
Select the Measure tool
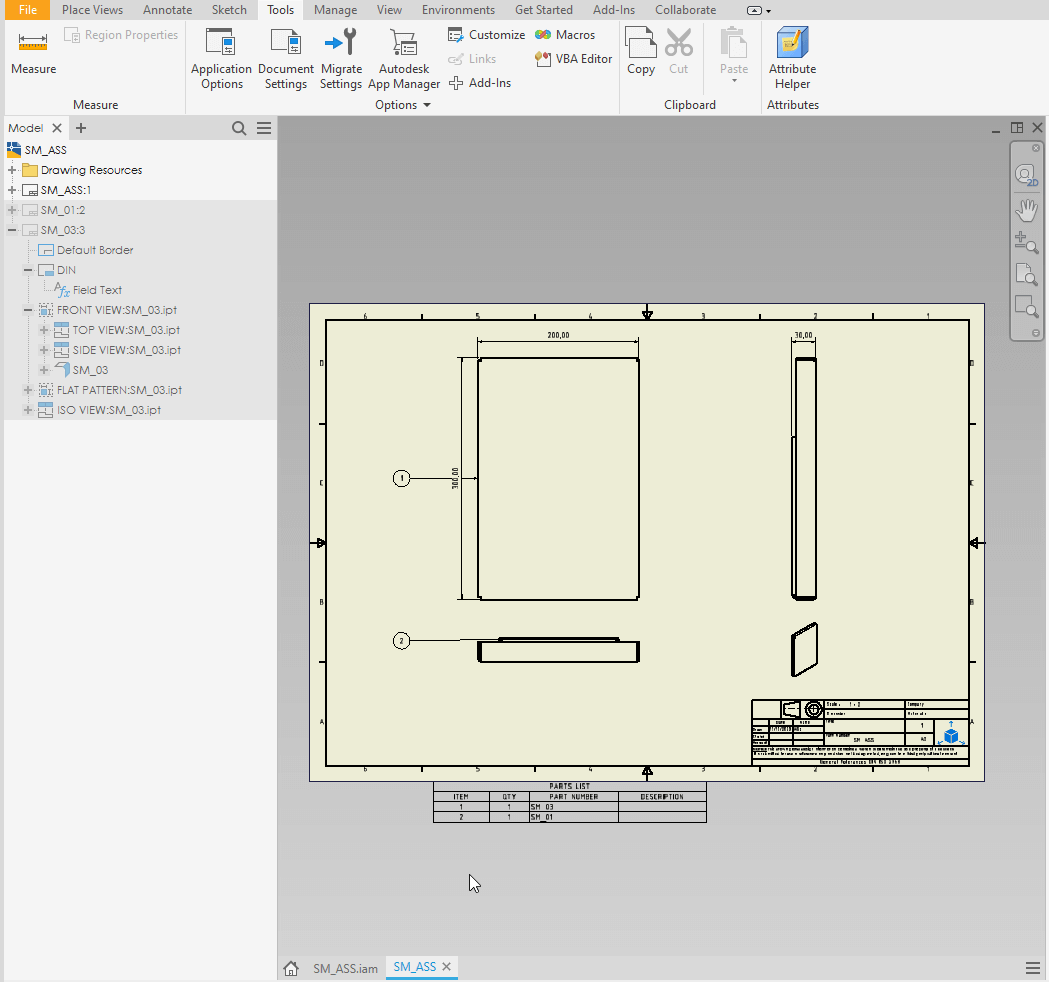33,52
